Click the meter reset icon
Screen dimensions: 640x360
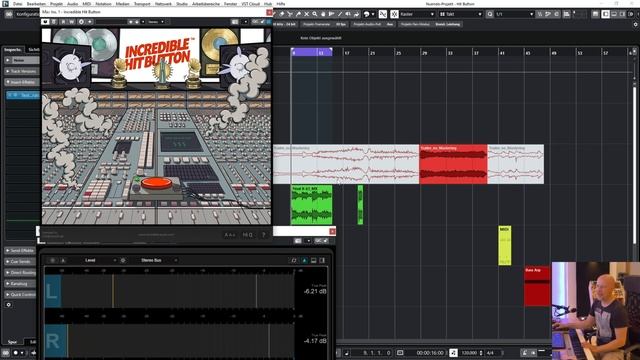click(294, 260)
